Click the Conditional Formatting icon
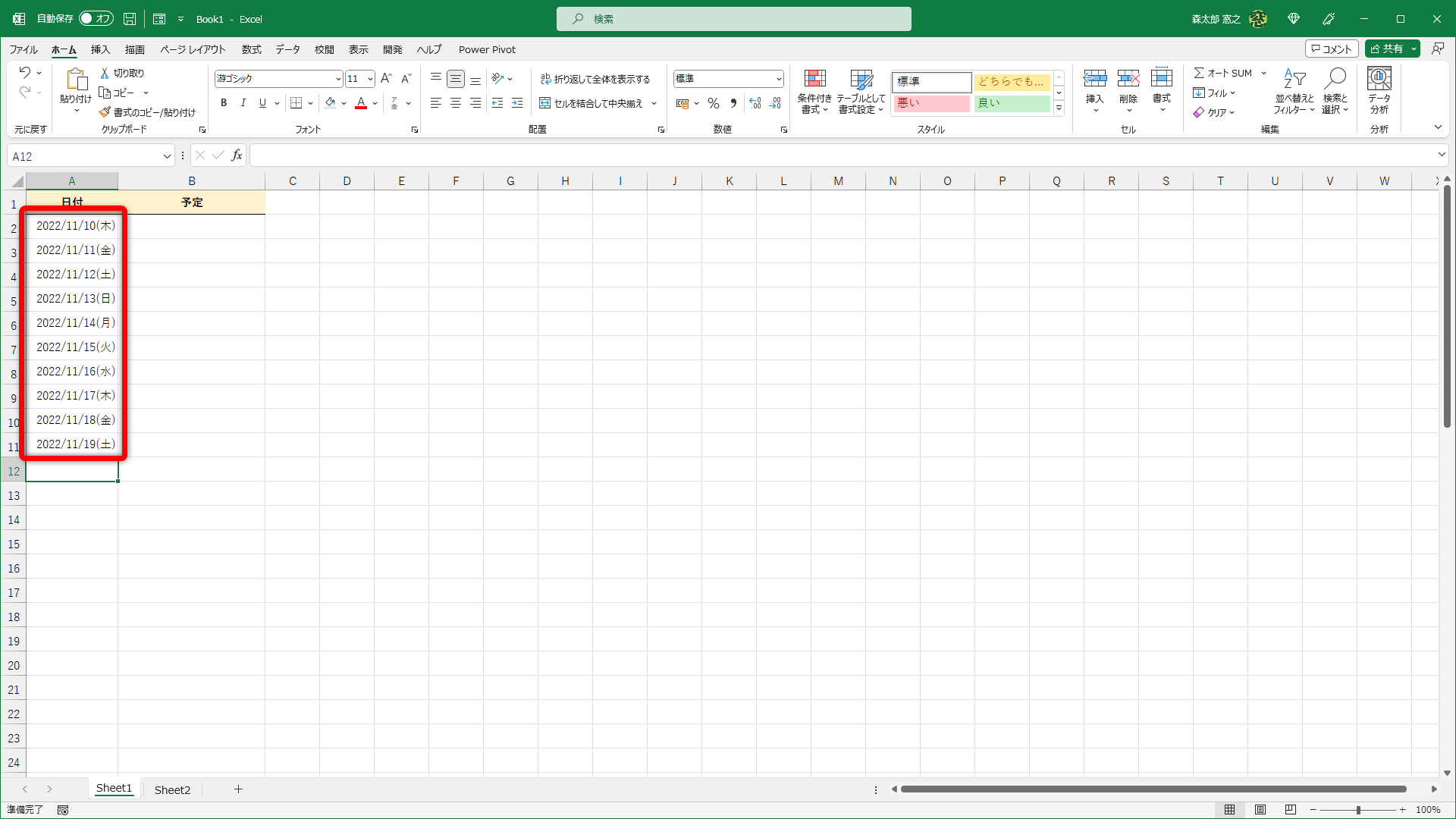Viewport: 1456px width, 819px height. click(814, 79)
